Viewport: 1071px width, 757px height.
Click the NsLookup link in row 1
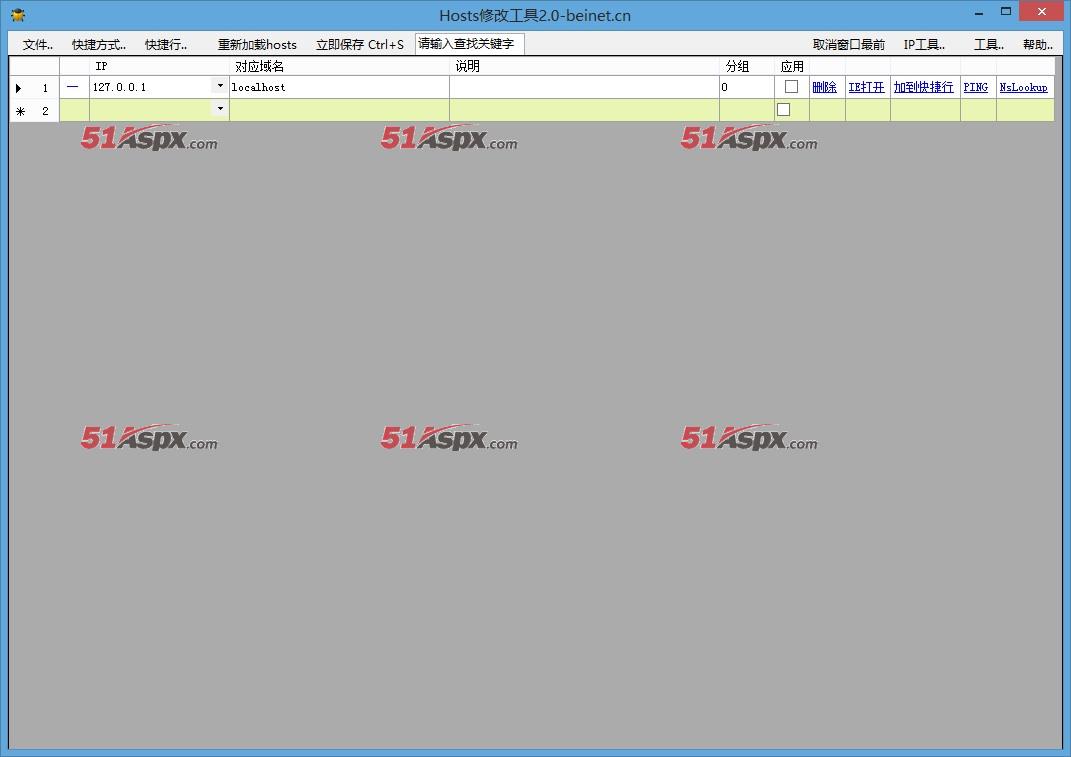pos(1023,88)
